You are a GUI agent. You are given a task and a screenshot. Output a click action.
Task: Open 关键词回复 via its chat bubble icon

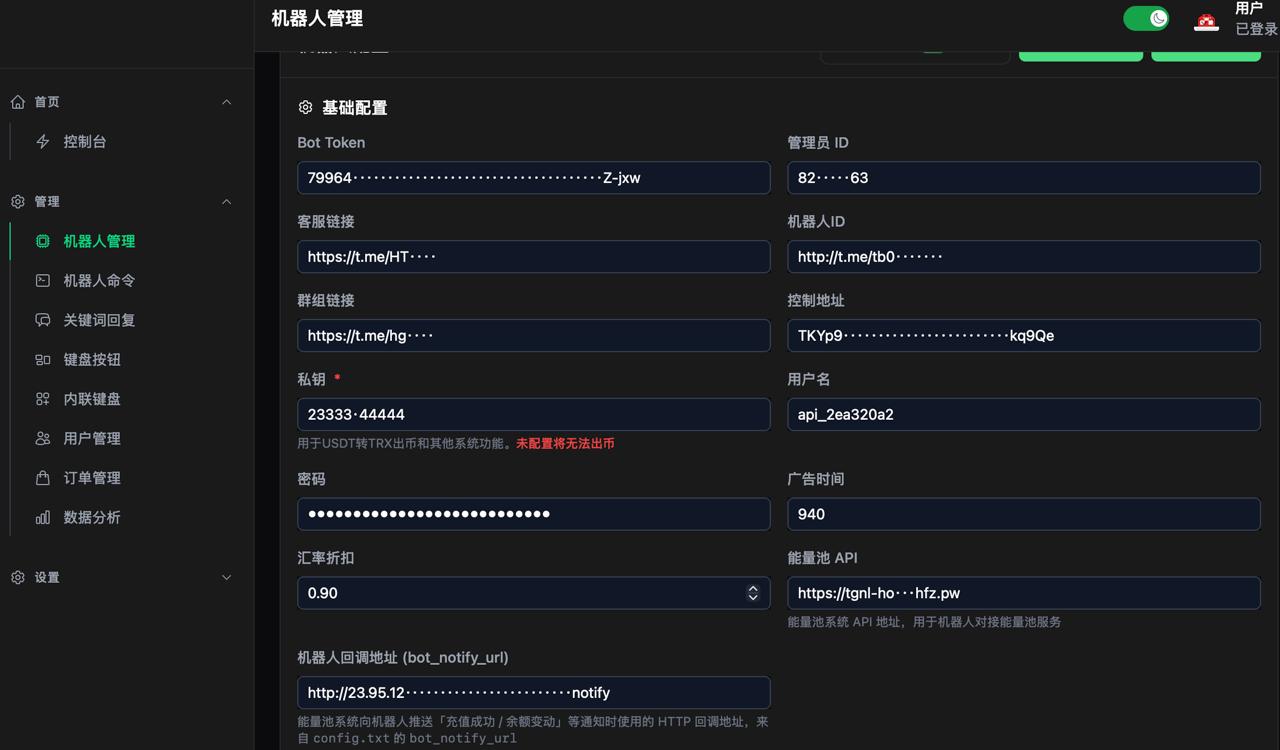point(42,320)
